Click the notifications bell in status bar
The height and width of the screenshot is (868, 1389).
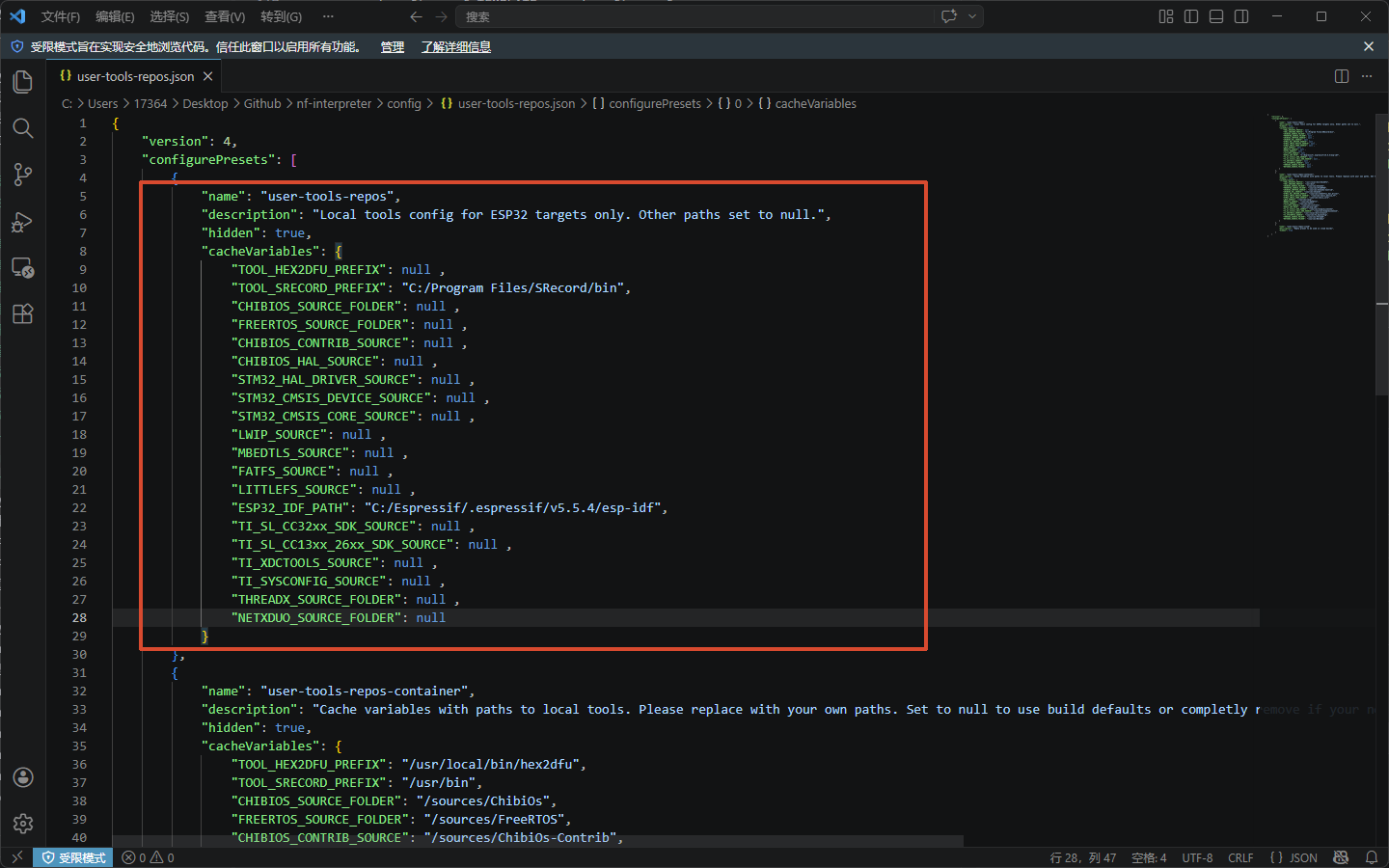1372,857
